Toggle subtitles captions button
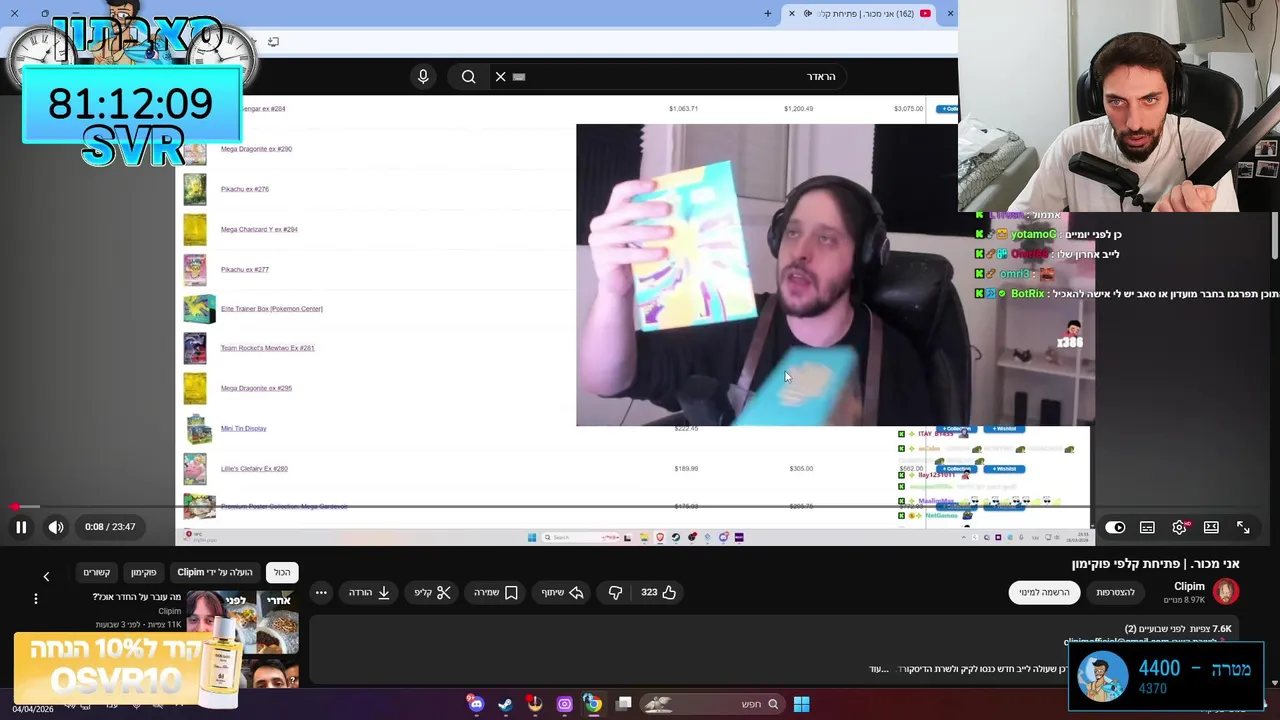The image size is (1280, 720). tap(1147, 527)
